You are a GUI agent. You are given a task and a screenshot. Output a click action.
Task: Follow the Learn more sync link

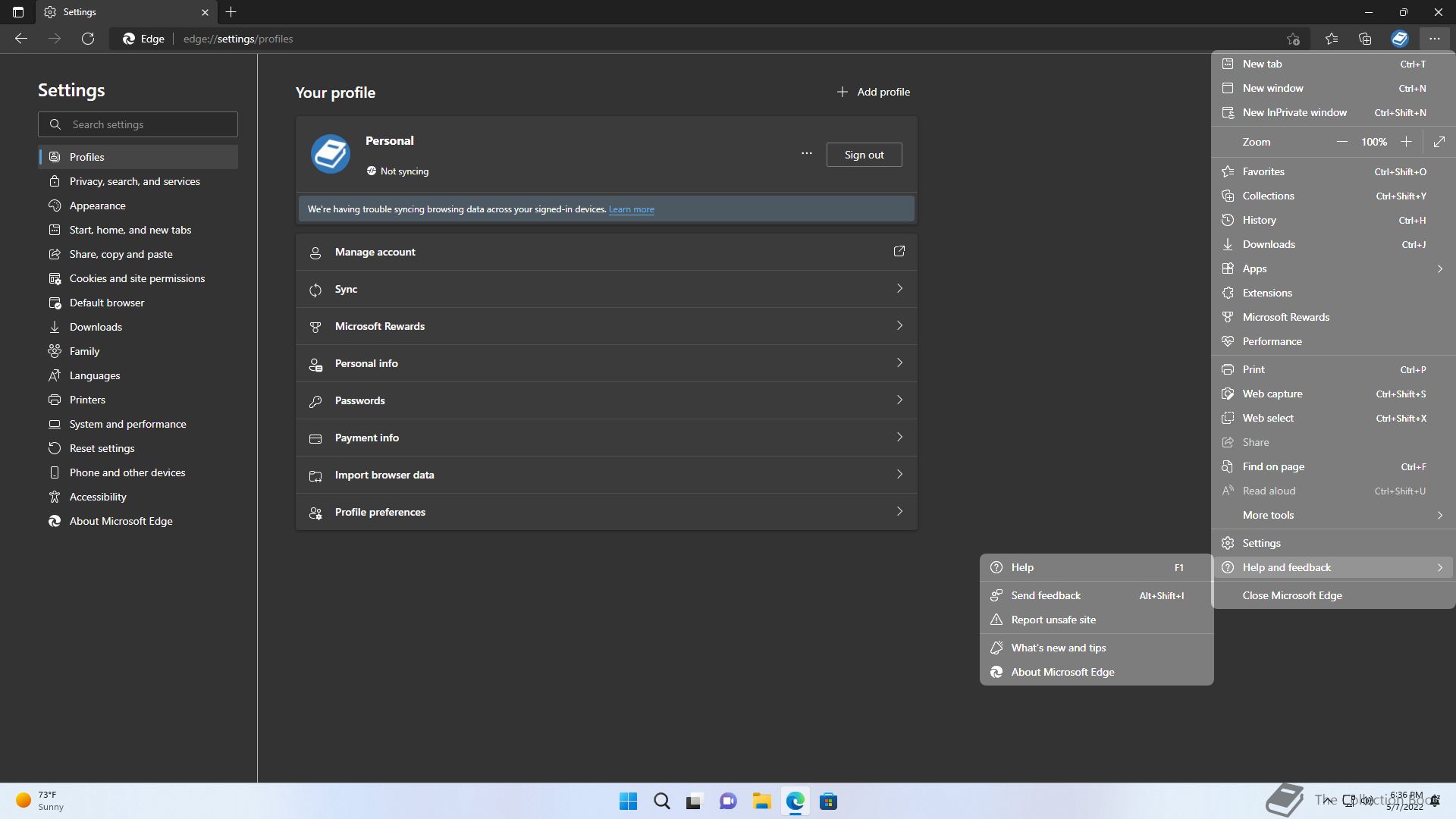[x=631, y=209]
